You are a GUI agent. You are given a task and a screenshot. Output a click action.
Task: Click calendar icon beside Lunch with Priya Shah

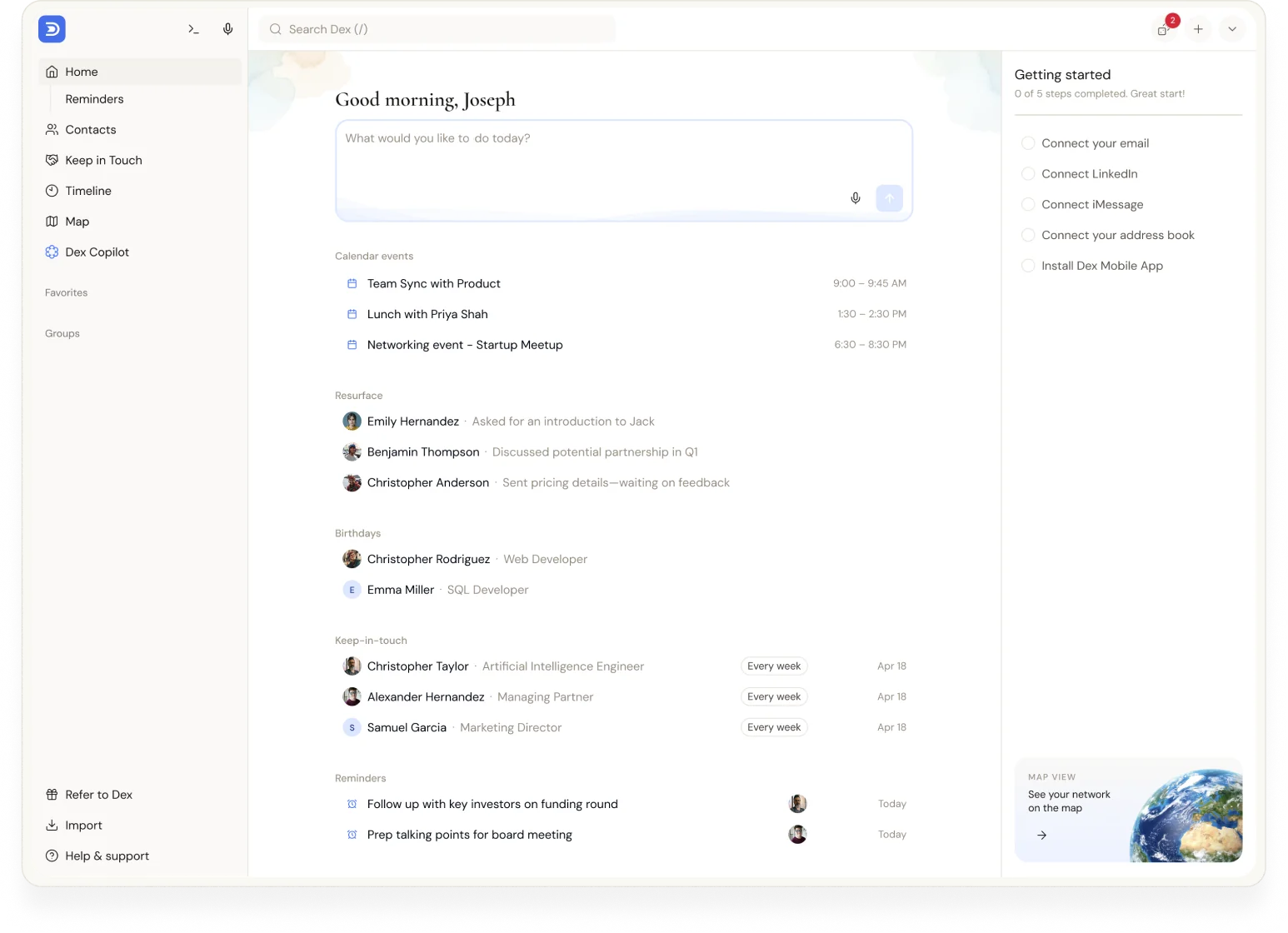point(352,314)
